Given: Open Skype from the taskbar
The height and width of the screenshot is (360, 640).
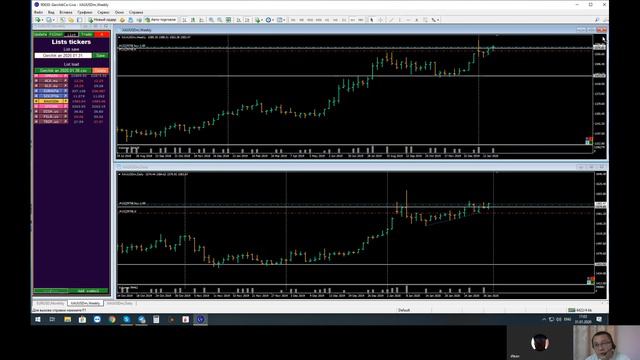Looking at the screenshot, I should point(127,320).
